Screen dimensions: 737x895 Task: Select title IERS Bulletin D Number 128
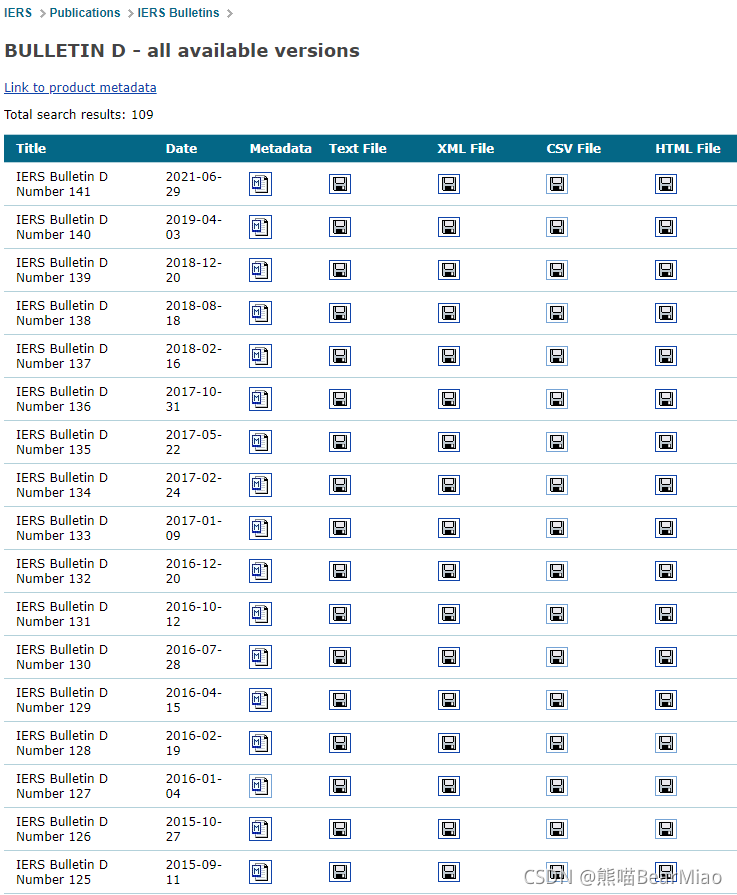[62, 743]
